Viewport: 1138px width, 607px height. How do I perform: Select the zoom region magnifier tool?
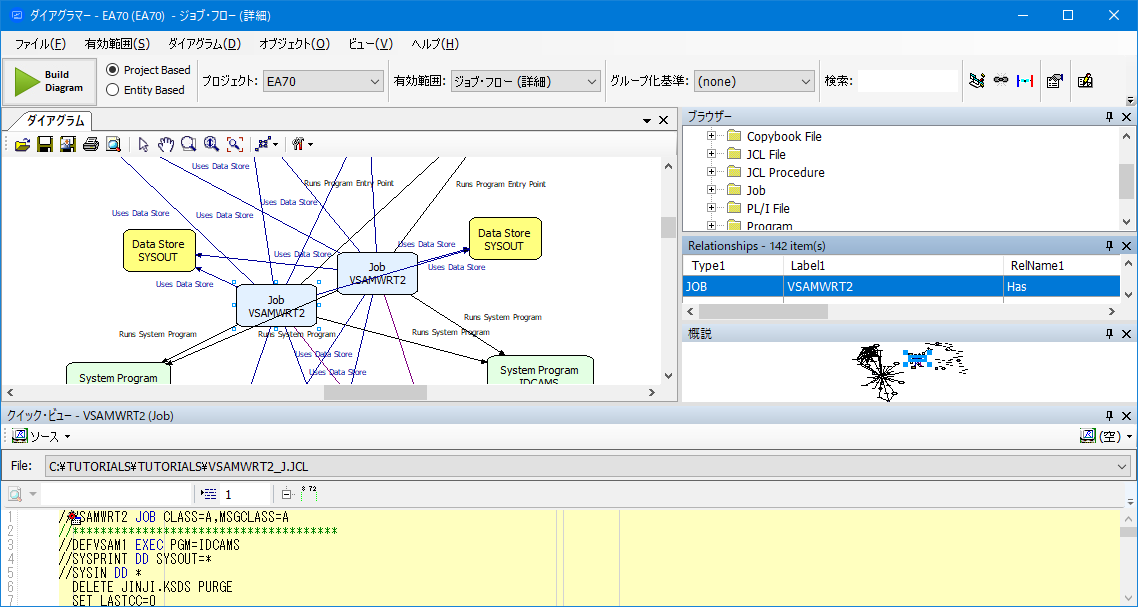click(x=189, y=144)
